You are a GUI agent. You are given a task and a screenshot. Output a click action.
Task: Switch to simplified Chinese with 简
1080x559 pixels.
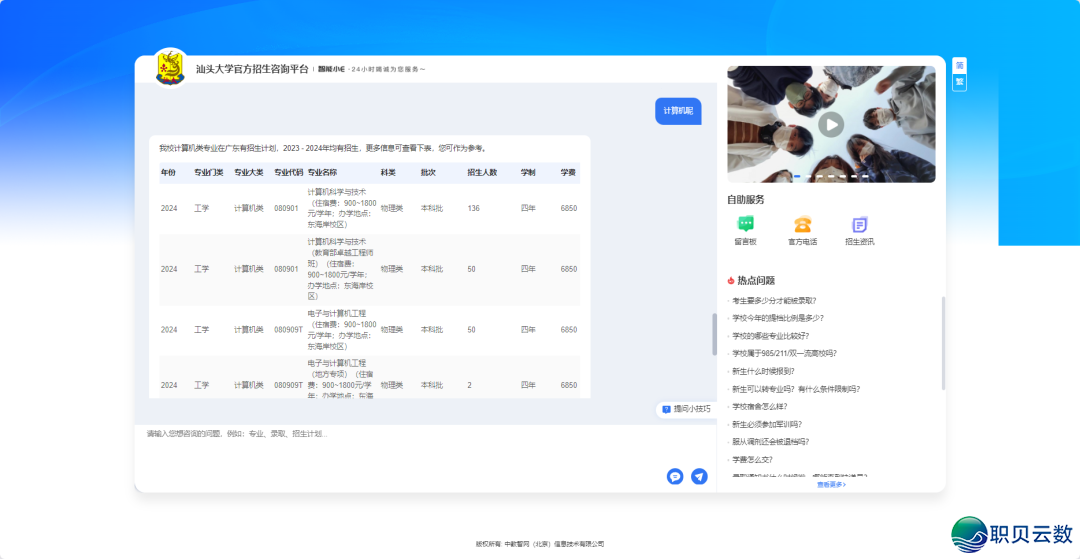pyautogui.click(x=959, y=66)
